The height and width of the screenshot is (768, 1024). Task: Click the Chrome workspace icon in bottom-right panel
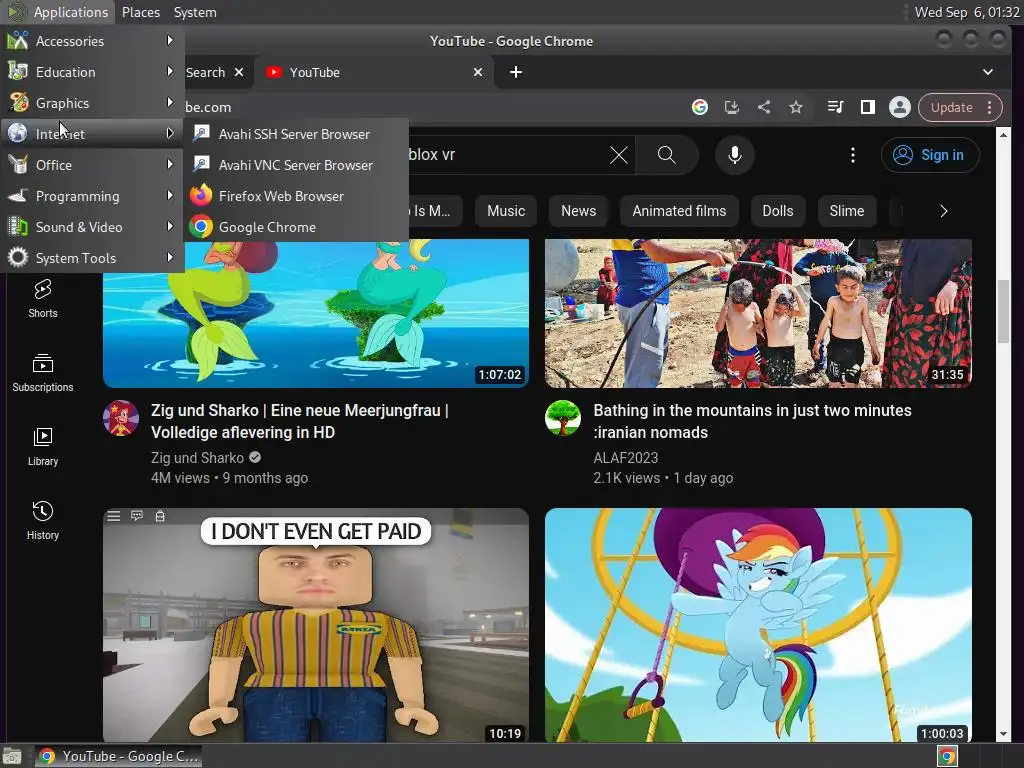pos(947,756)
